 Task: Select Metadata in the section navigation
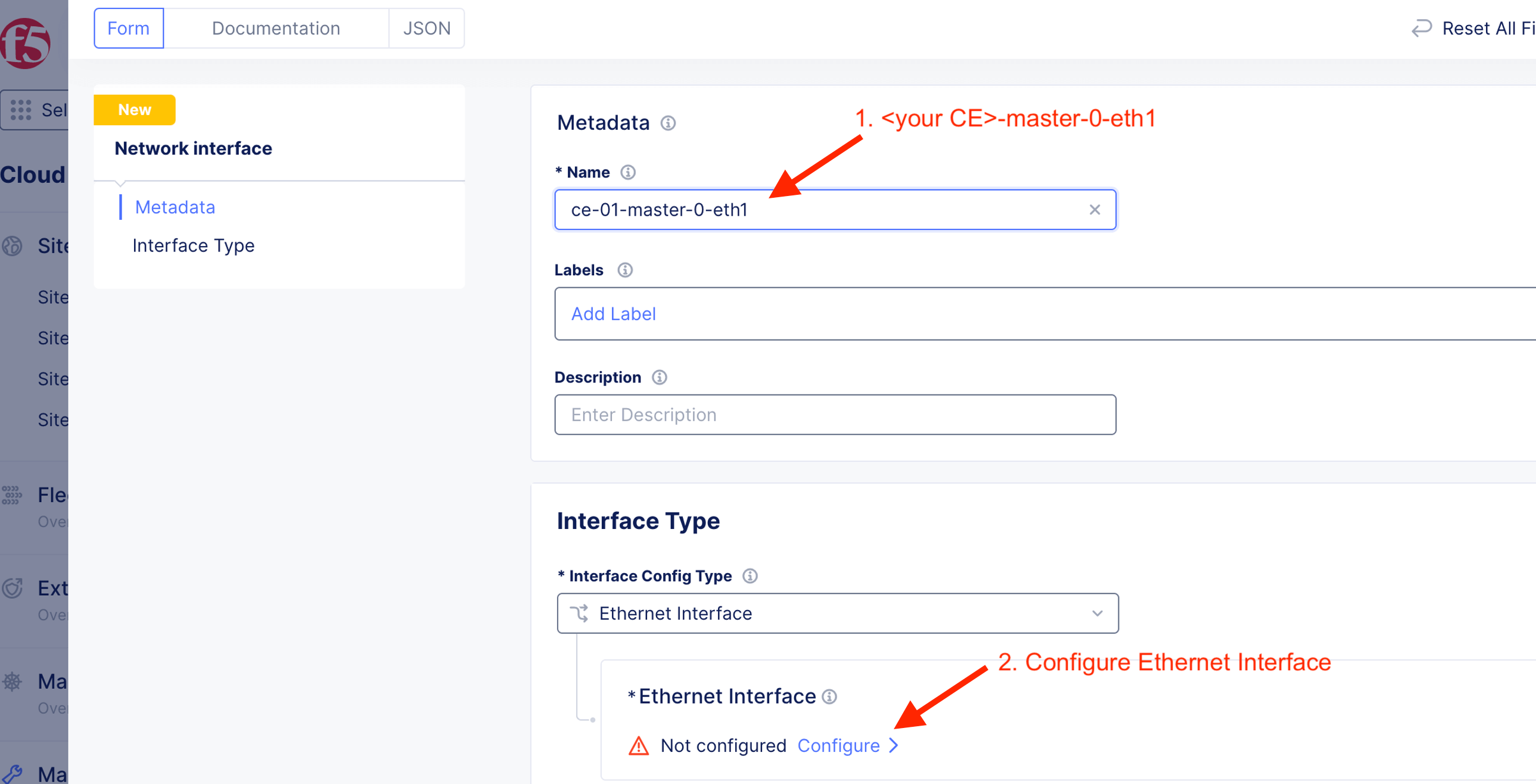(x=175, y=207)
